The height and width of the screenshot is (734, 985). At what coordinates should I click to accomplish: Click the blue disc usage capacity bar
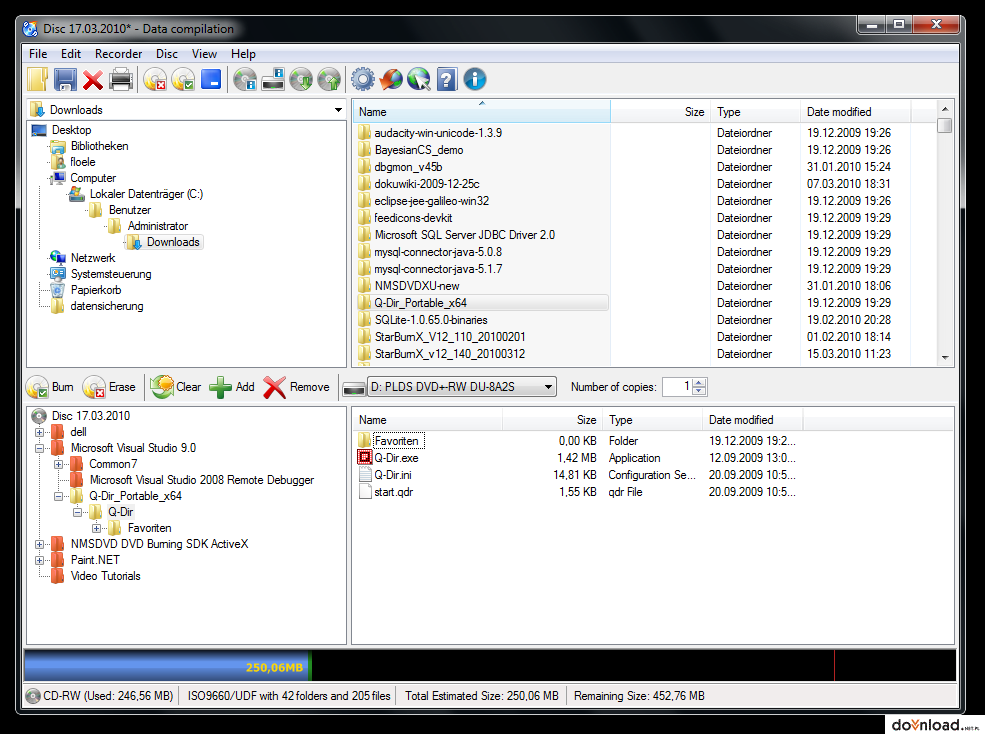(167, 666)
